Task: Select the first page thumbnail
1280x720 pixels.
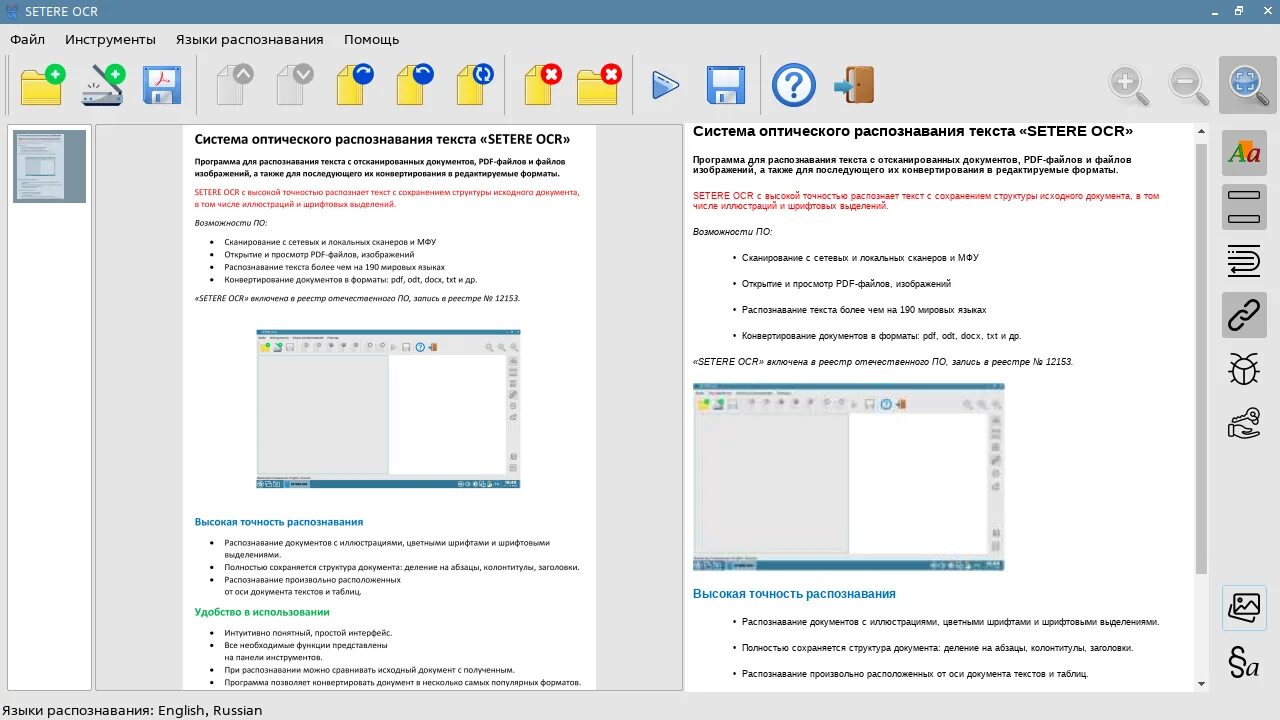Action: pos(49,166)
